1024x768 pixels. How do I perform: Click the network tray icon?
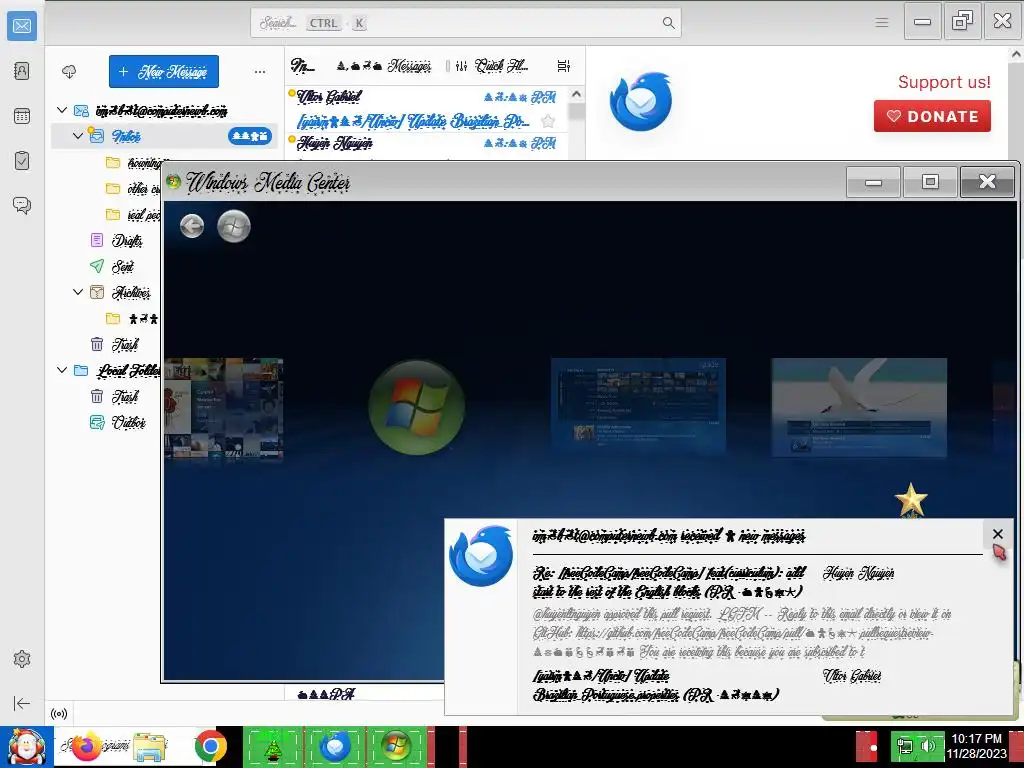[x=905, y=746]
